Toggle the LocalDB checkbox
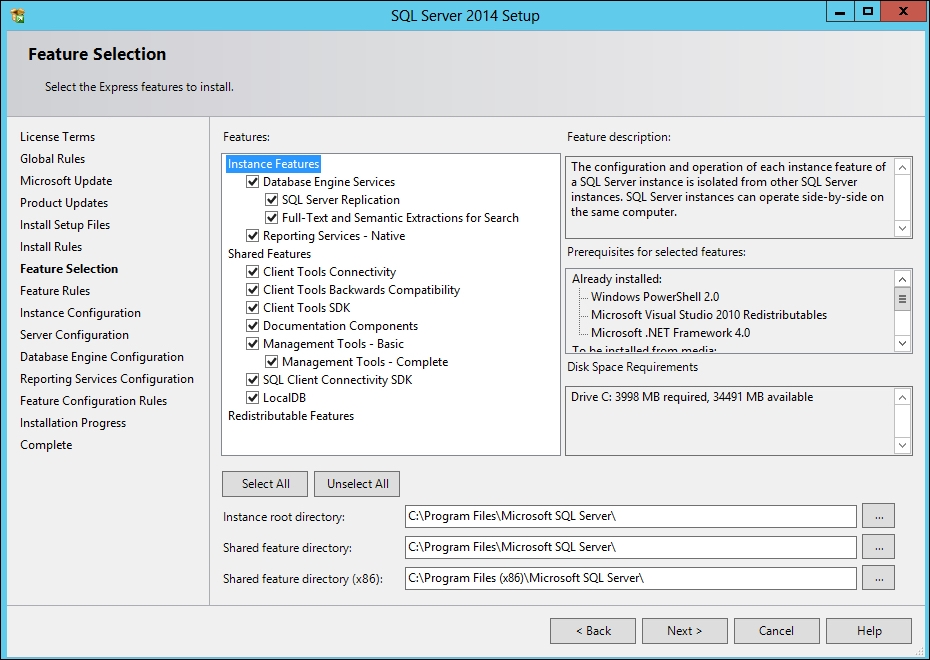The width and height of the screenshot is (930, 660). [x=253, y=397]
